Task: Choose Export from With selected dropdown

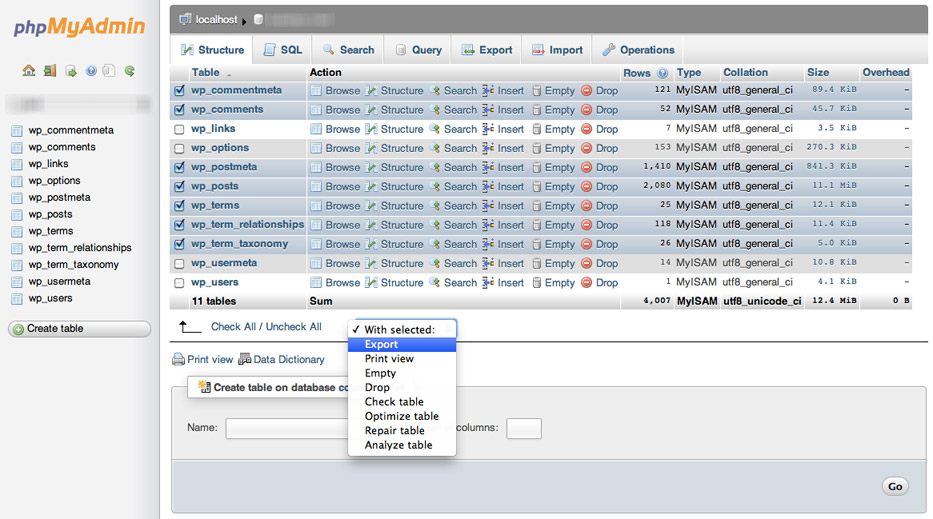Action: coord(402,344)
